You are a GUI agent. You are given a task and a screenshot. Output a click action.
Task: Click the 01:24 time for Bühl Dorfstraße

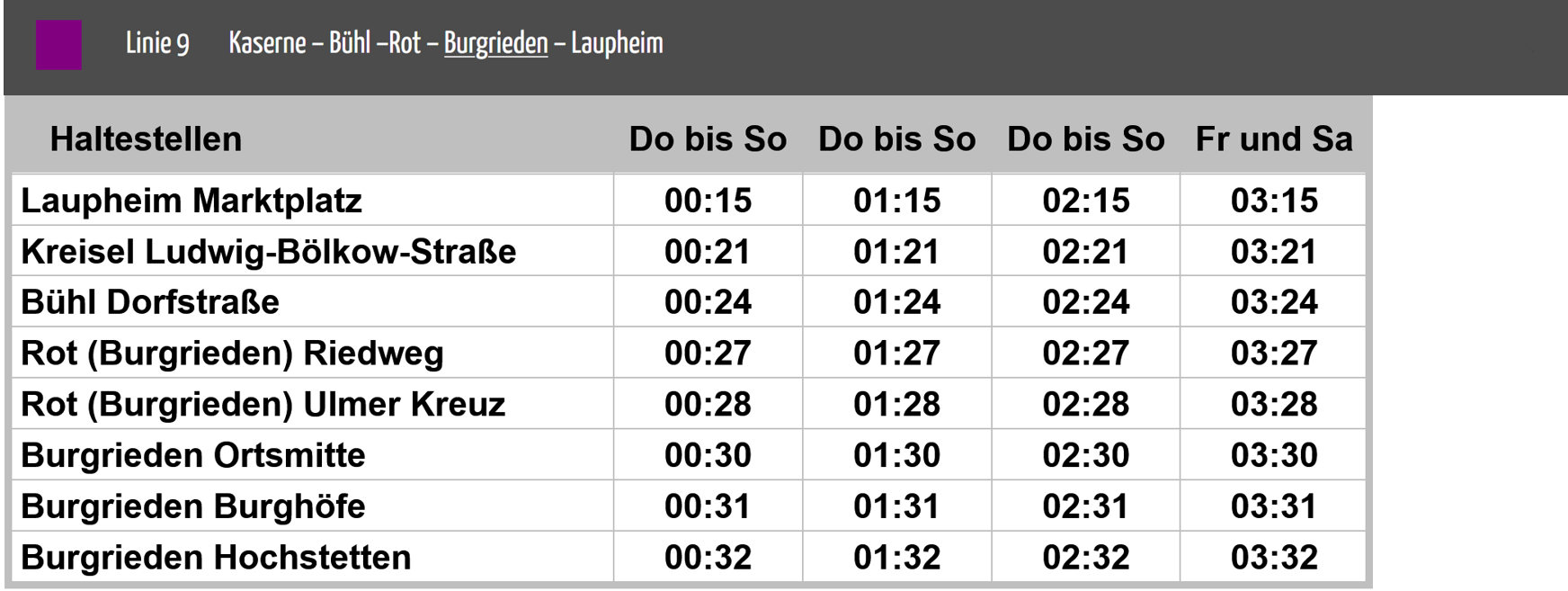click(896, 302)
